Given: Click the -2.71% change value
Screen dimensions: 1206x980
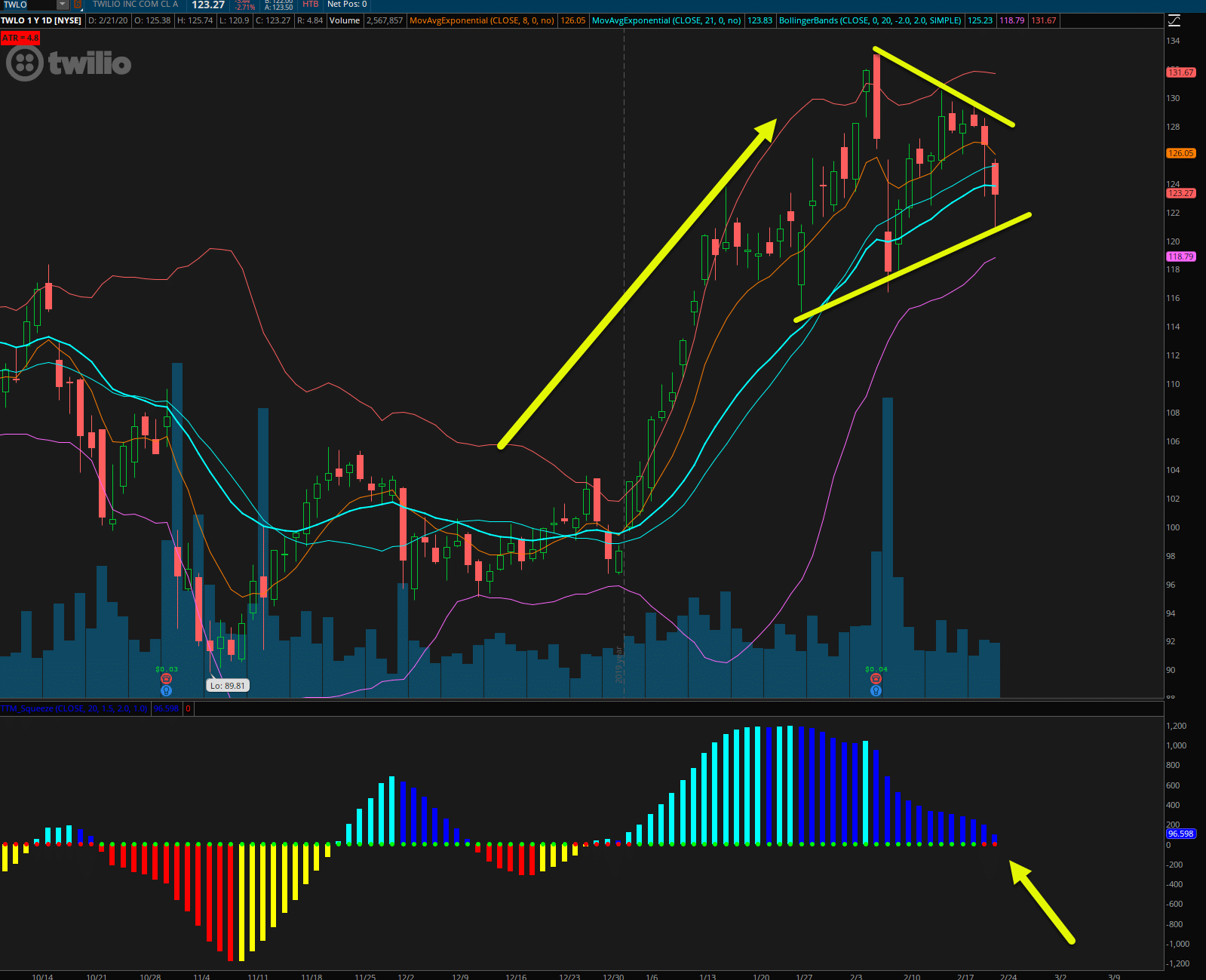Looking at the screenshot, I should point(244,8).
